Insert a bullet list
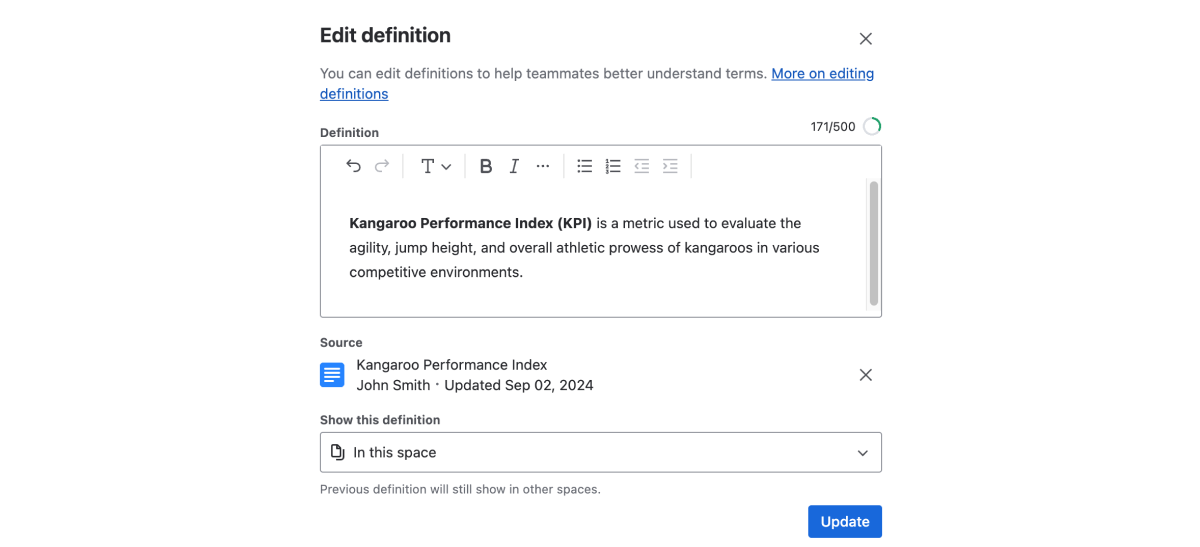The image size is (1200, 547). 585,166
